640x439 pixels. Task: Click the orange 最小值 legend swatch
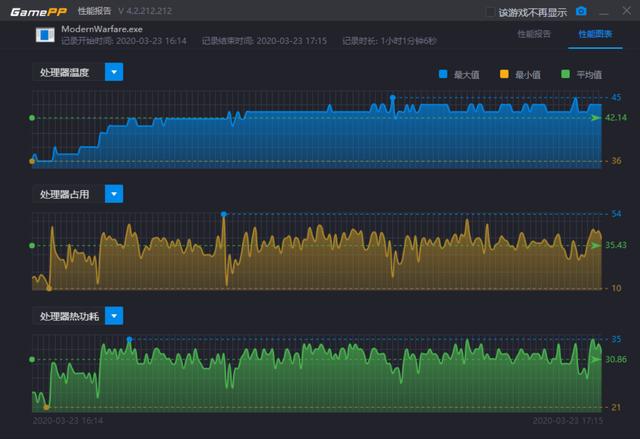[x=504, y=74]
